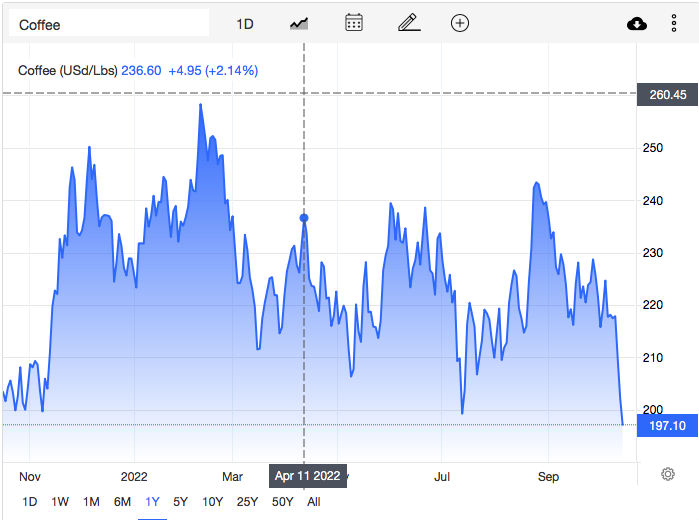Click the 230 price axis label
The height and width of the screenshot is (520, 699).
pyautogui.click(x=653, y=253)
